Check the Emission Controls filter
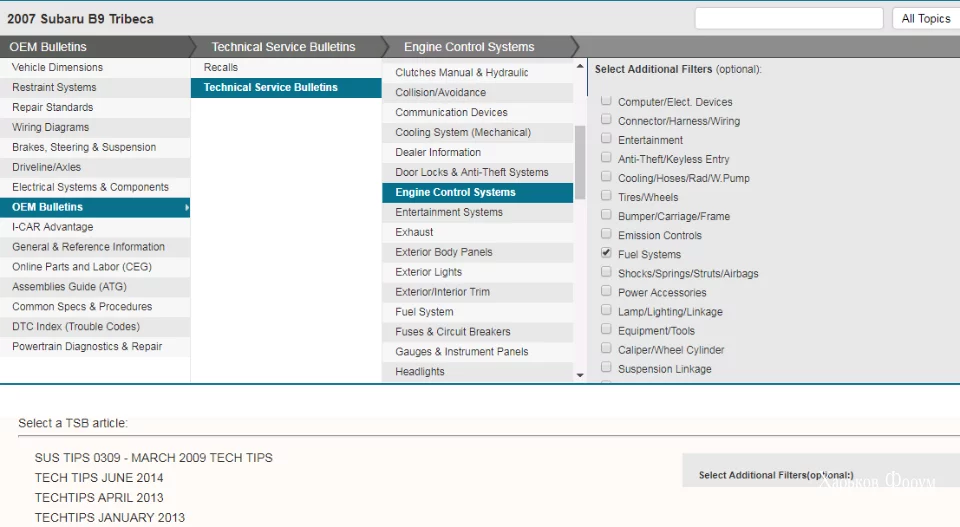This screenshot has height=527, width=960. click(606, 233)
